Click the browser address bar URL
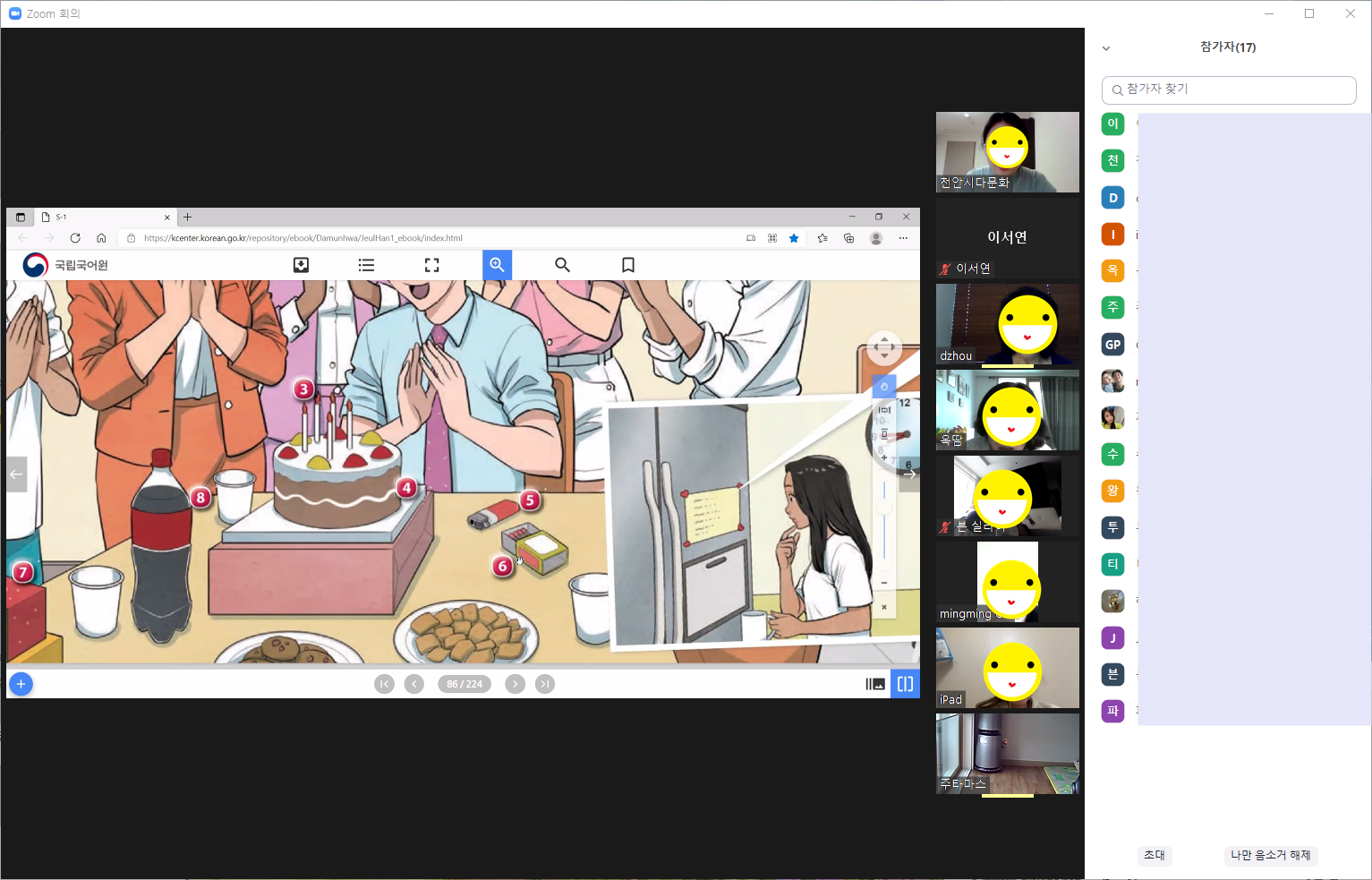 pos(303,238)
